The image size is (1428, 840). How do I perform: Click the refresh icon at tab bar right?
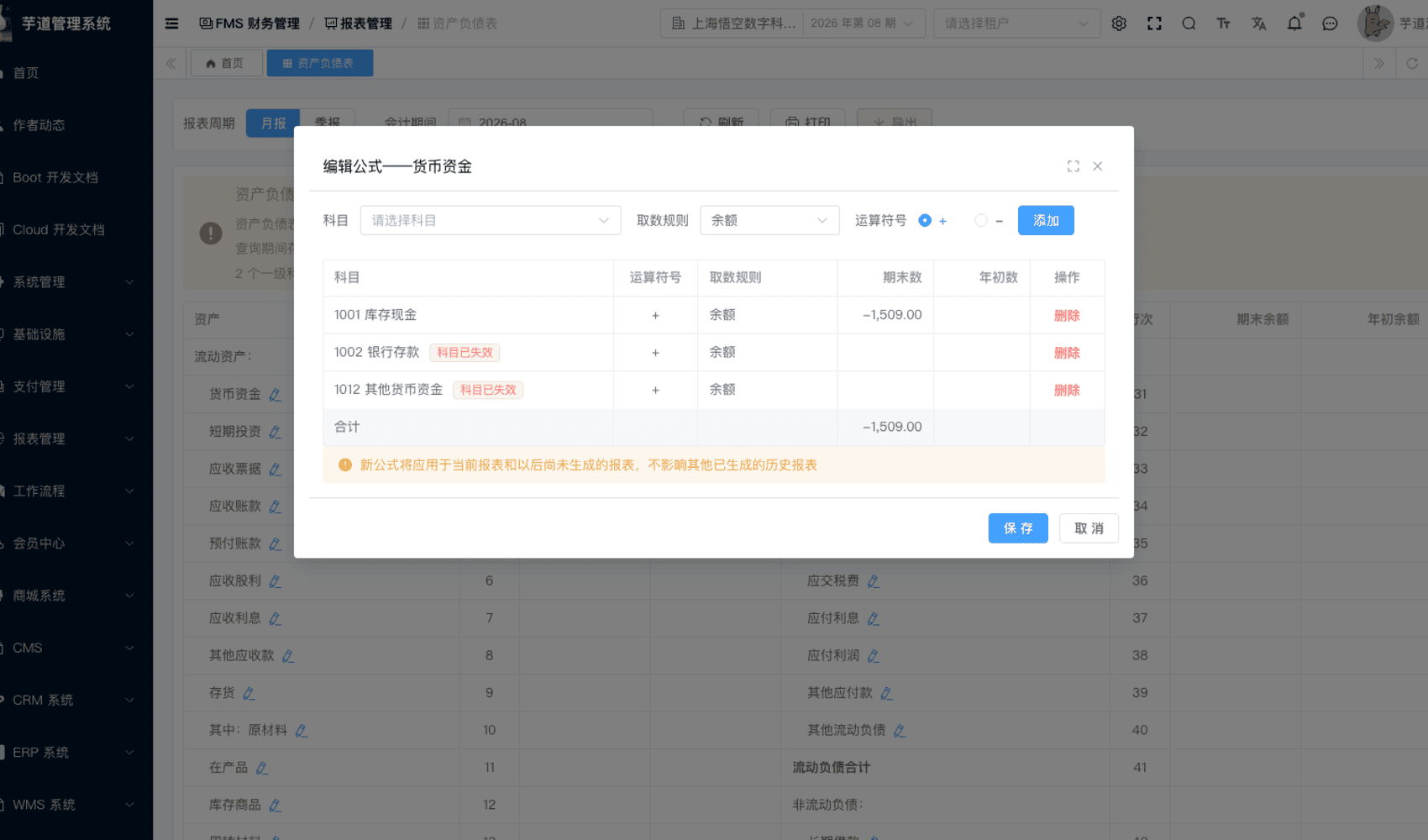pos(1412,63)
